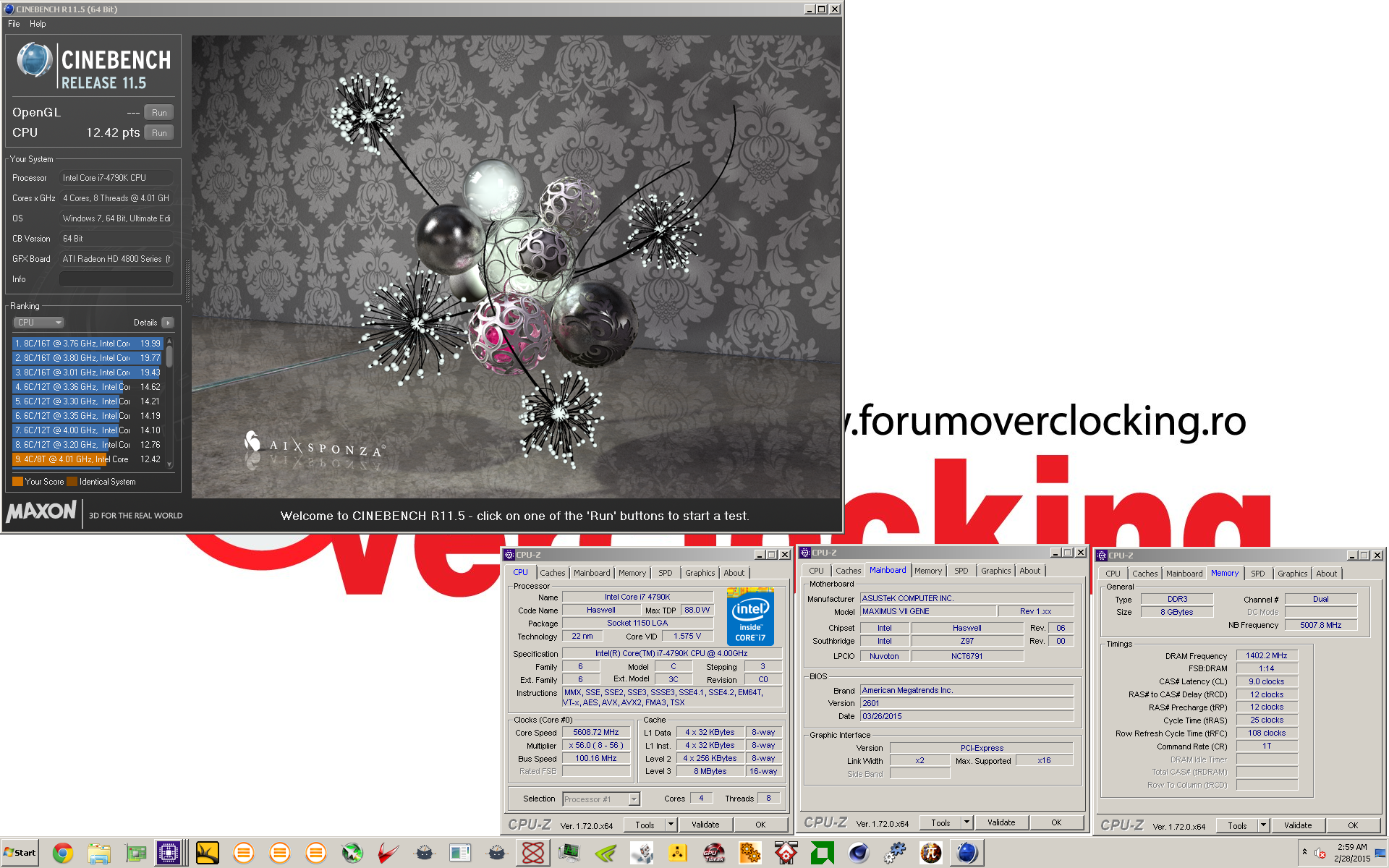Switch to active Cinebench globe taskbar button
The image size is (1389, 868).
(x=967, y=853)
